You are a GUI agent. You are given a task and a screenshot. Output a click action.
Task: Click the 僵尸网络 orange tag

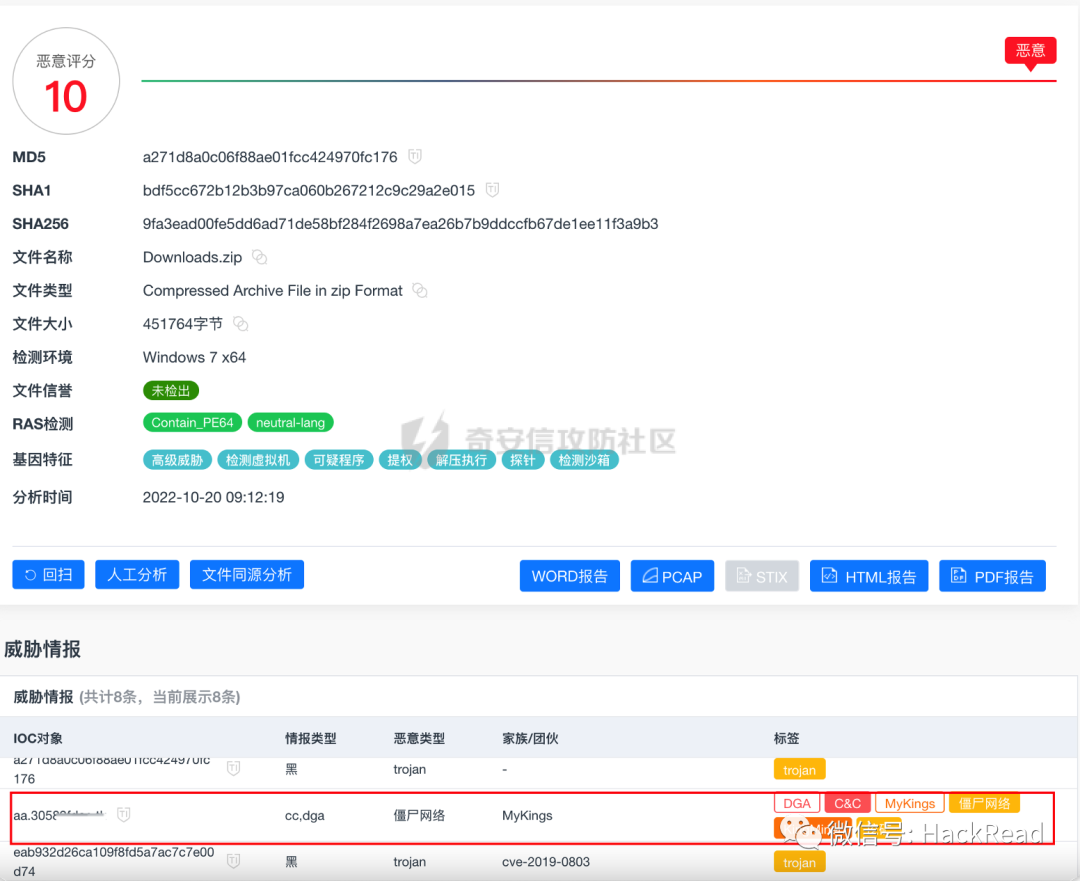click(x=984, y=803)
